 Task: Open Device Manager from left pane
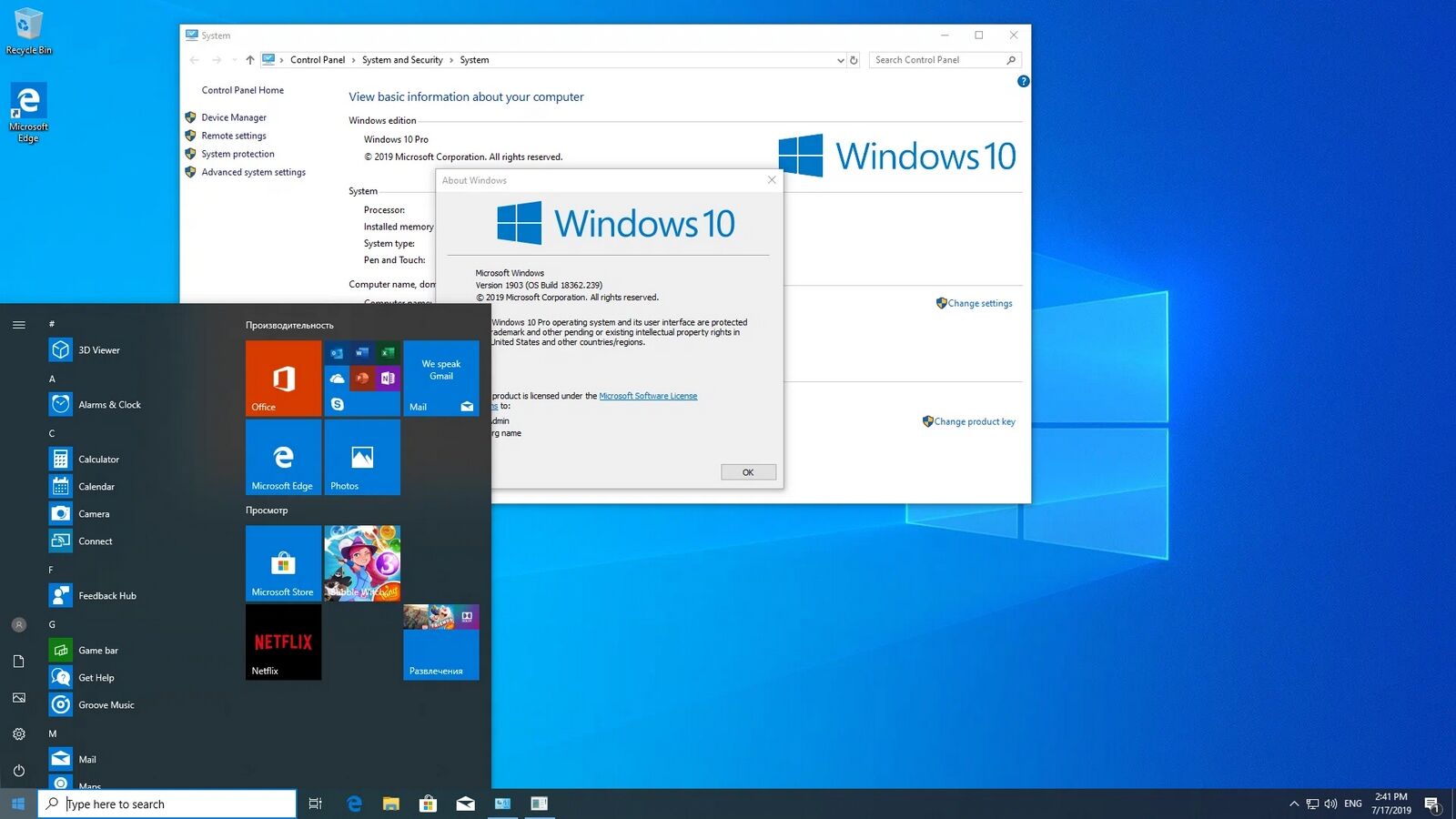pos(234,117)
